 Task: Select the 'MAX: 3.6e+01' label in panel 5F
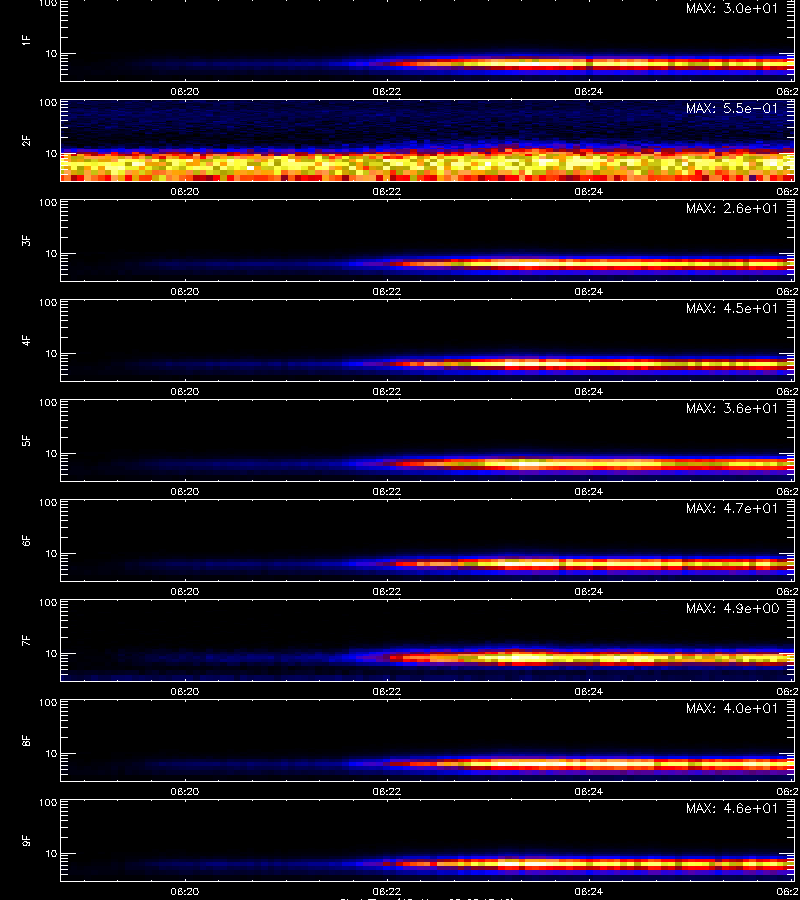click(732, 409)
